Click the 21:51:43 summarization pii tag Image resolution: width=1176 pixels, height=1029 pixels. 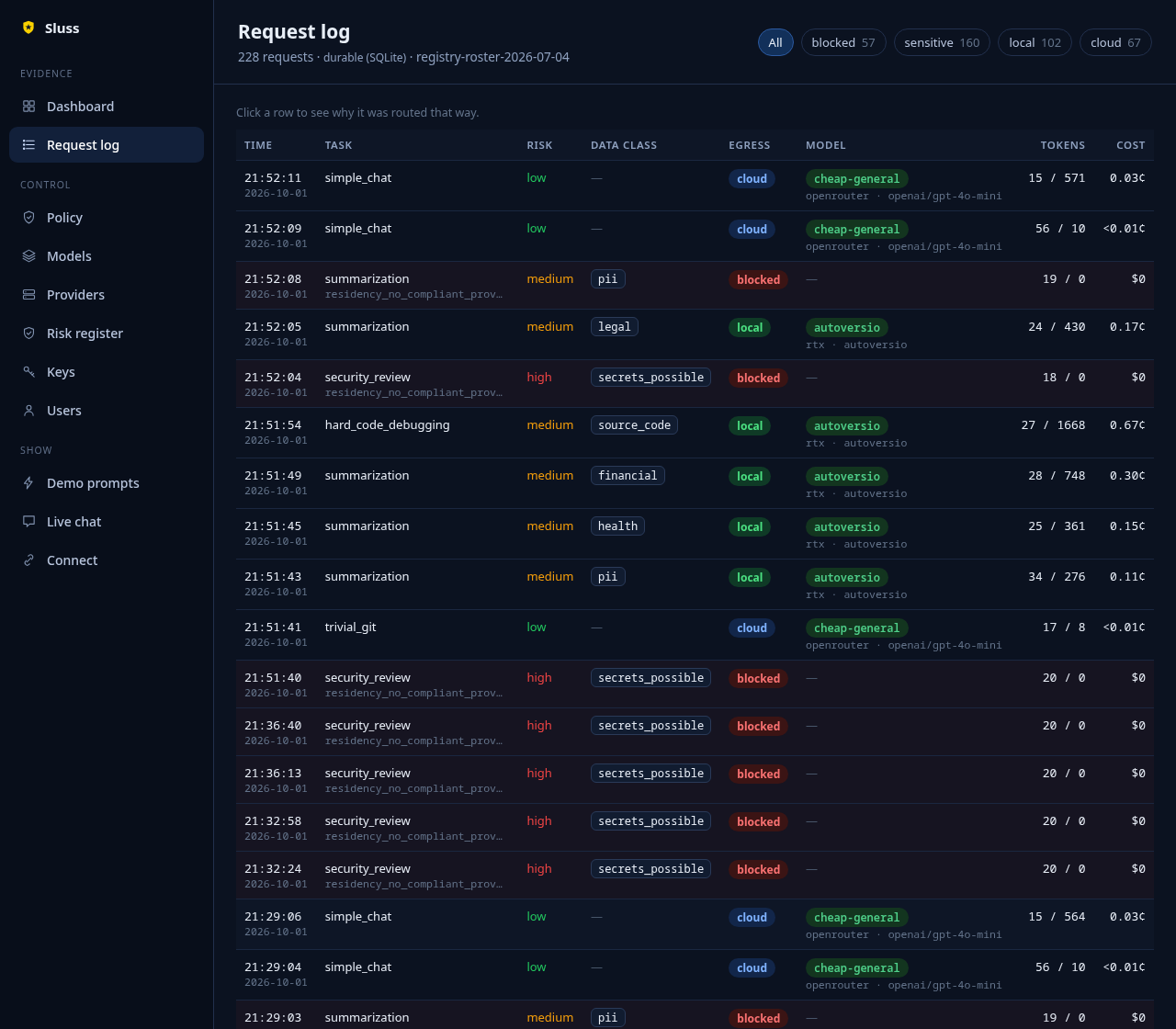click(x=608, y=577)
